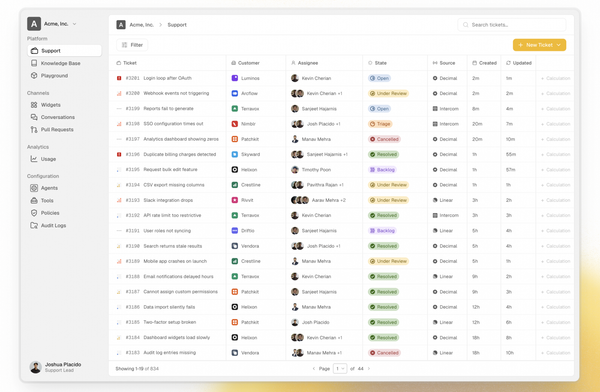This screenshot has height=392, width=600.
Task: Click Decimal source icon on ticket #3197
Action: [x=435, y=139]
